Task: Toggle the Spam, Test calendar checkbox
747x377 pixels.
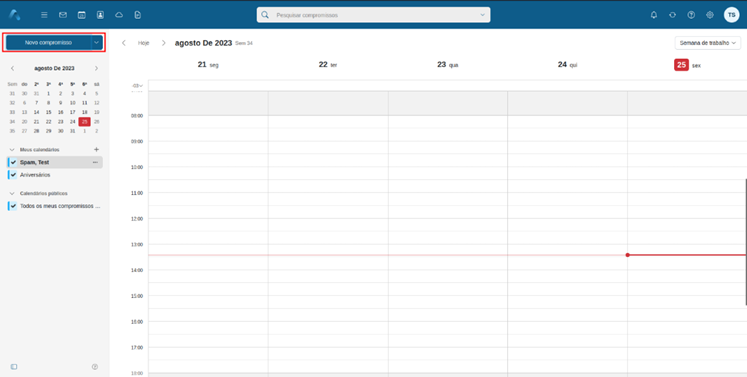Action: (x=13, y=163)
